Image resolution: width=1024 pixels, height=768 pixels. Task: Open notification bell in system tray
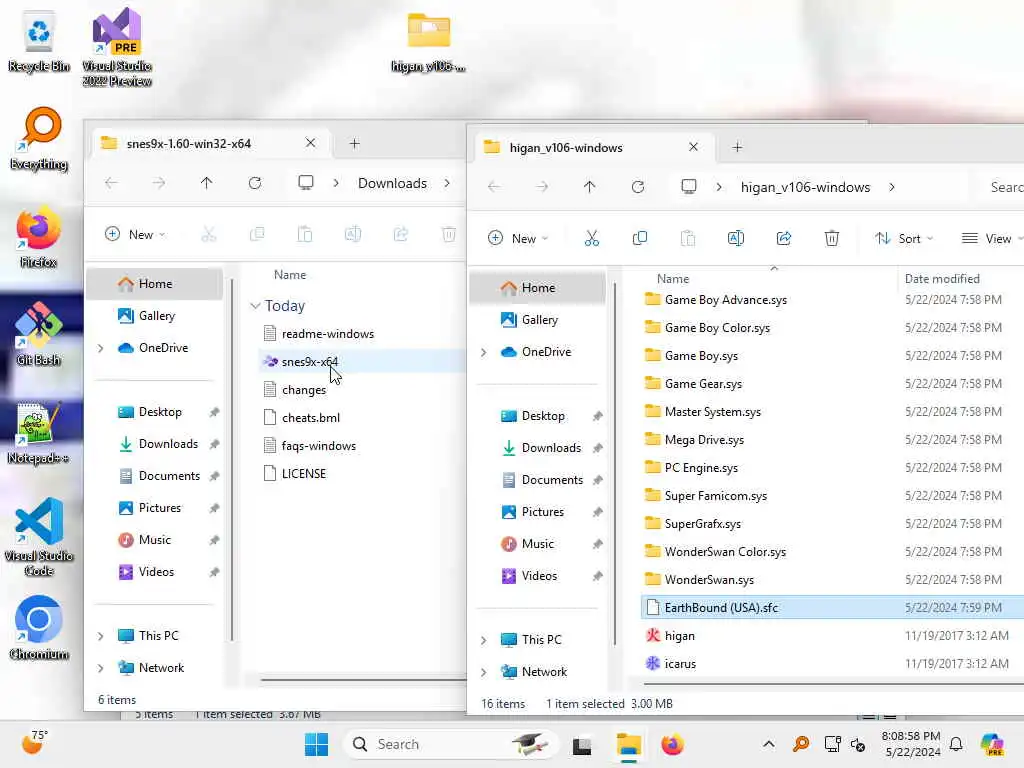(956, 744)
